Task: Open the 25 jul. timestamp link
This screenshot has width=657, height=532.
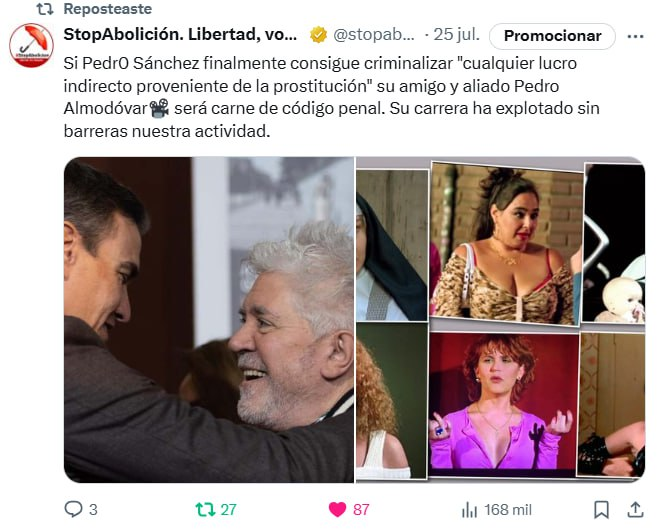Action: [x=456, y=35]
